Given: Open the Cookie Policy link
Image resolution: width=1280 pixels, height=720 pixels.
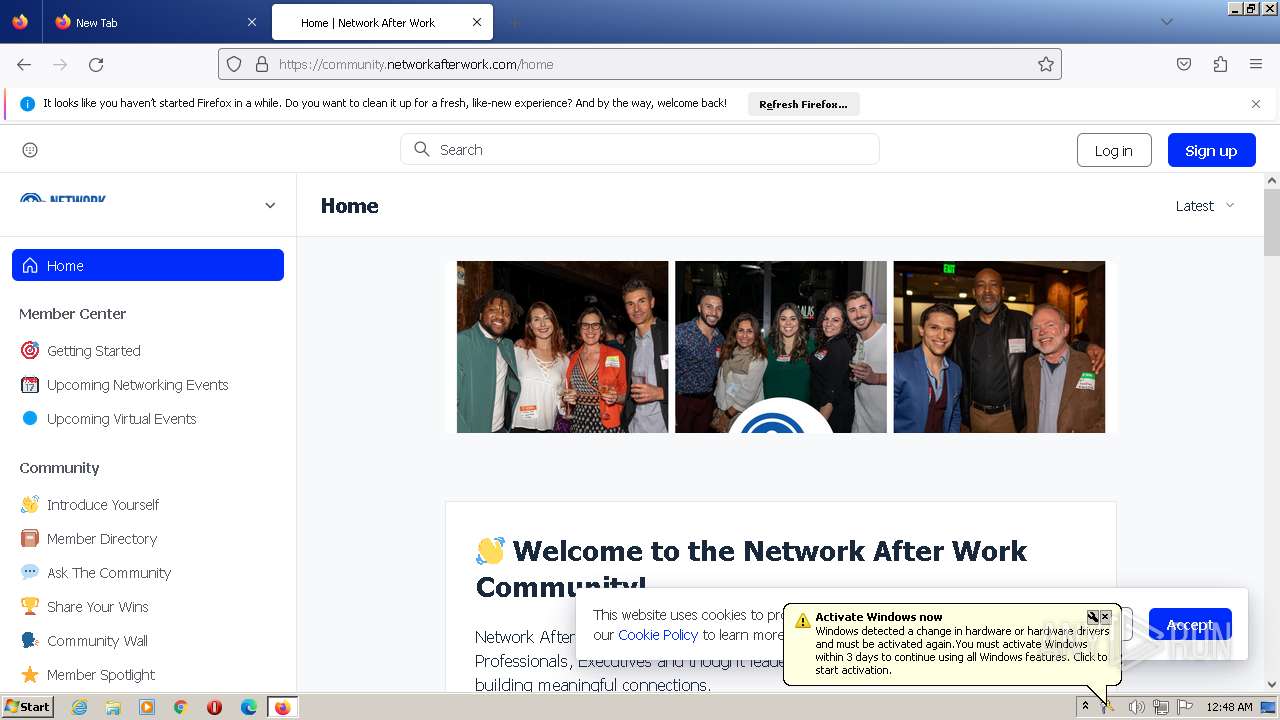Looking at the screenshot, I should point(658,635).
